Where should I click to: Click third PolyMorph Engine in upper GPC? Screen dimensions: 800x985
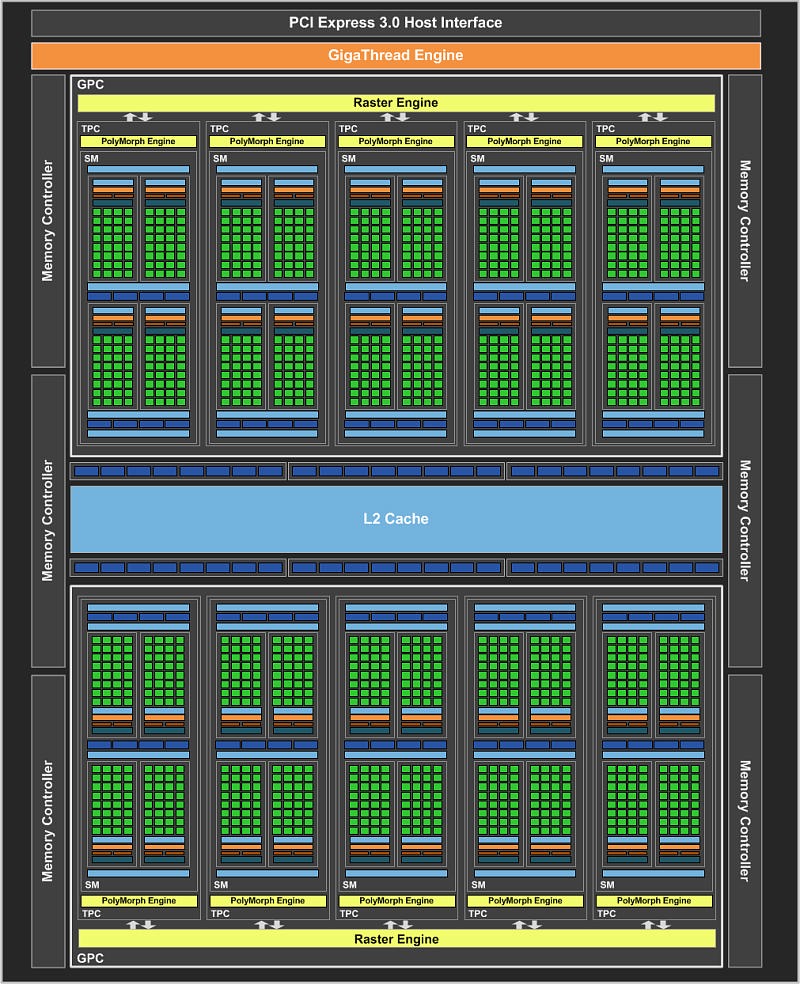(396, 141)
